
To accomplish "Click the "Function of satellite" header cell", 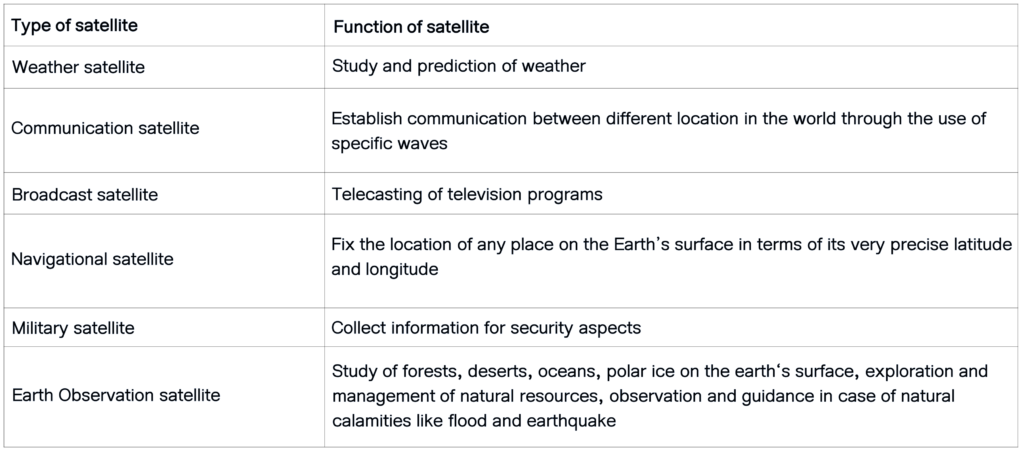I will (671, 26).
